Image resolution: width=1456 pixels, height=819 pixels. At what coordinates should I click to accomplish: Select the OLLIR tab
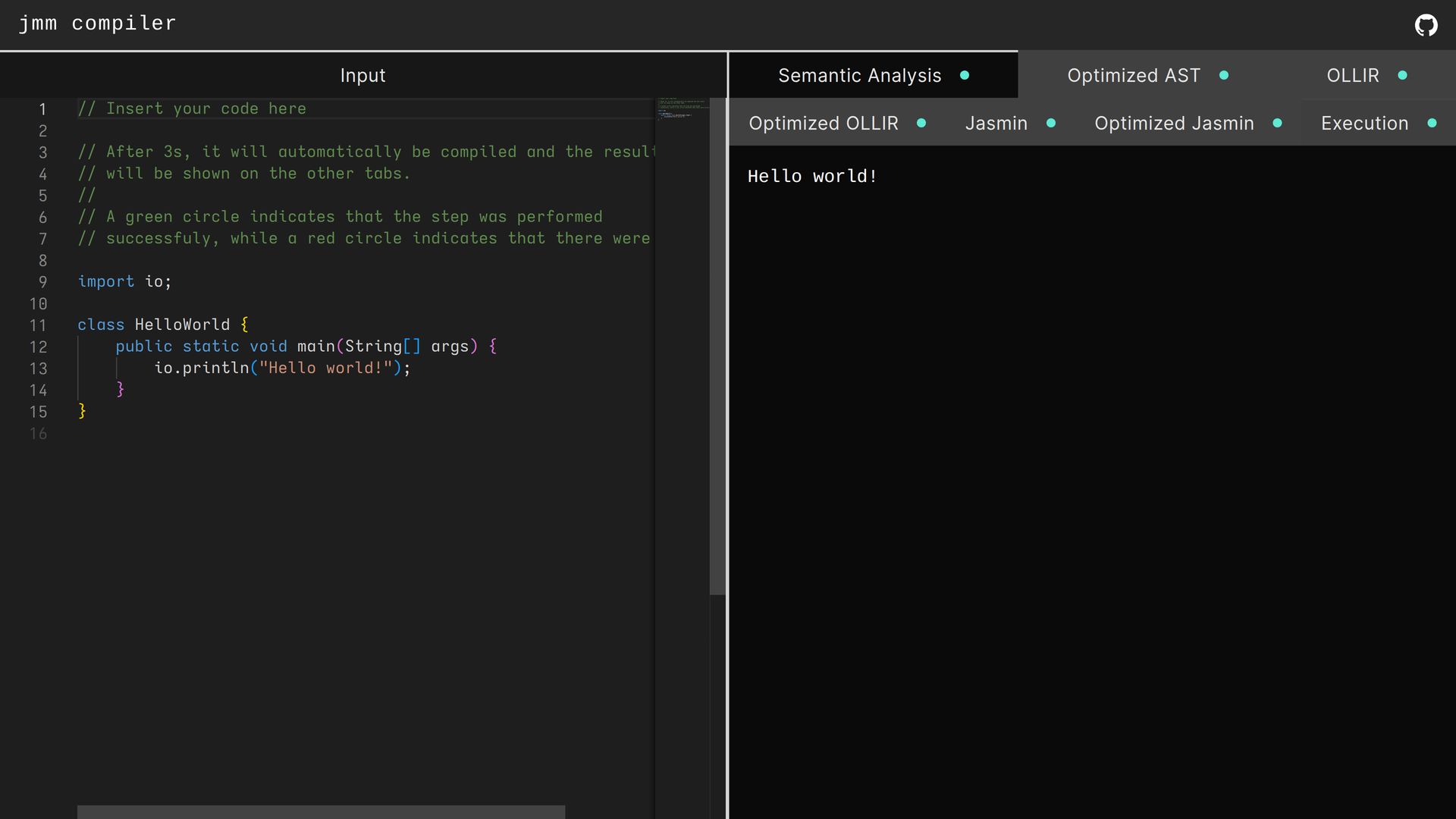1352,76
